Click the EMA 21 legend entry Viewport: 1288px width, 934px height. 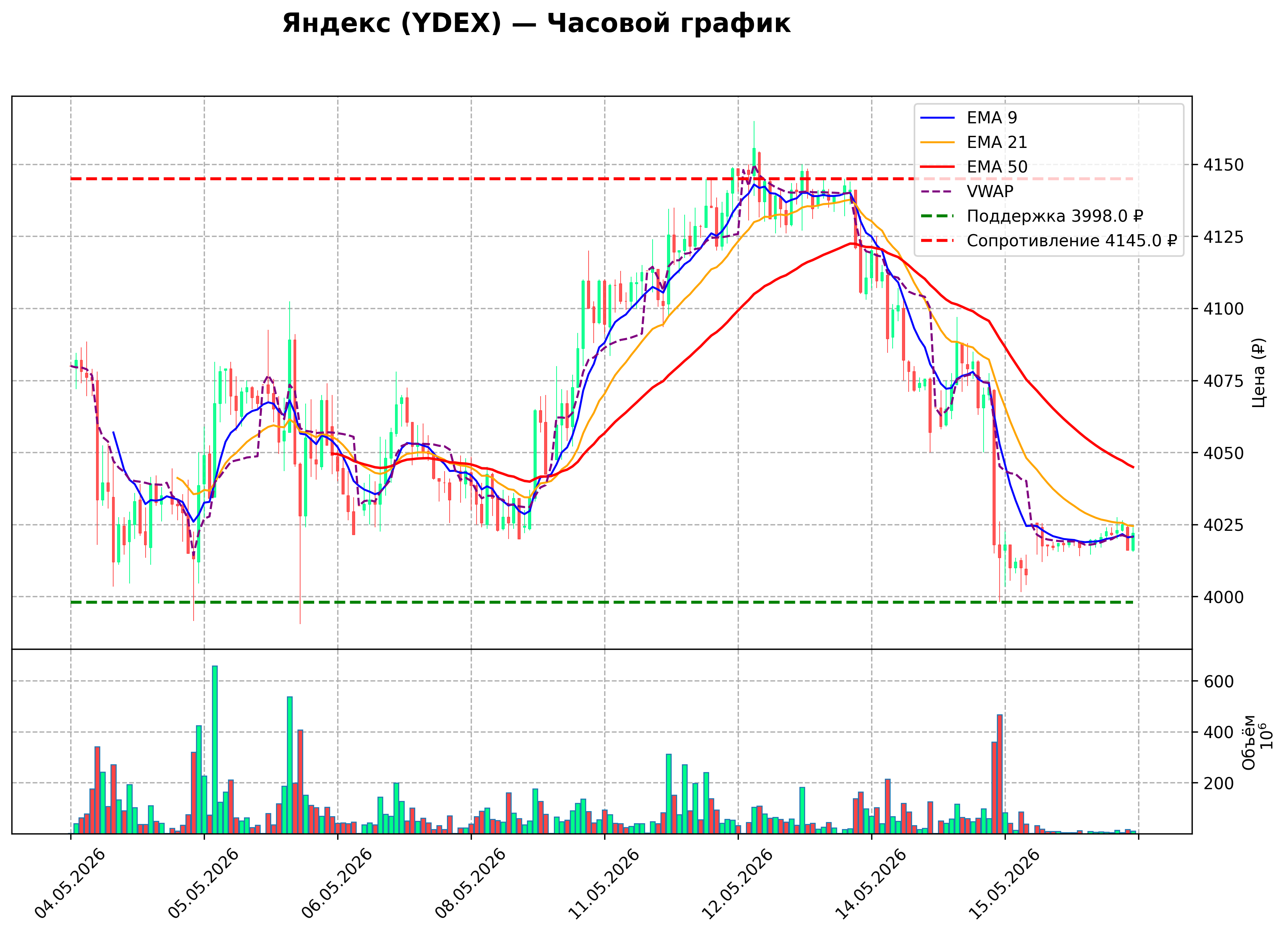pyautogui.click(x=974, y=142)
